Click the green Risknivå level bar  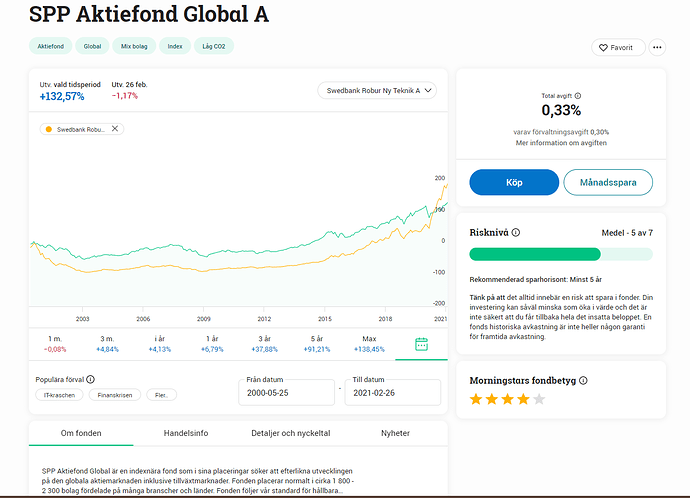tap(561, 254)
